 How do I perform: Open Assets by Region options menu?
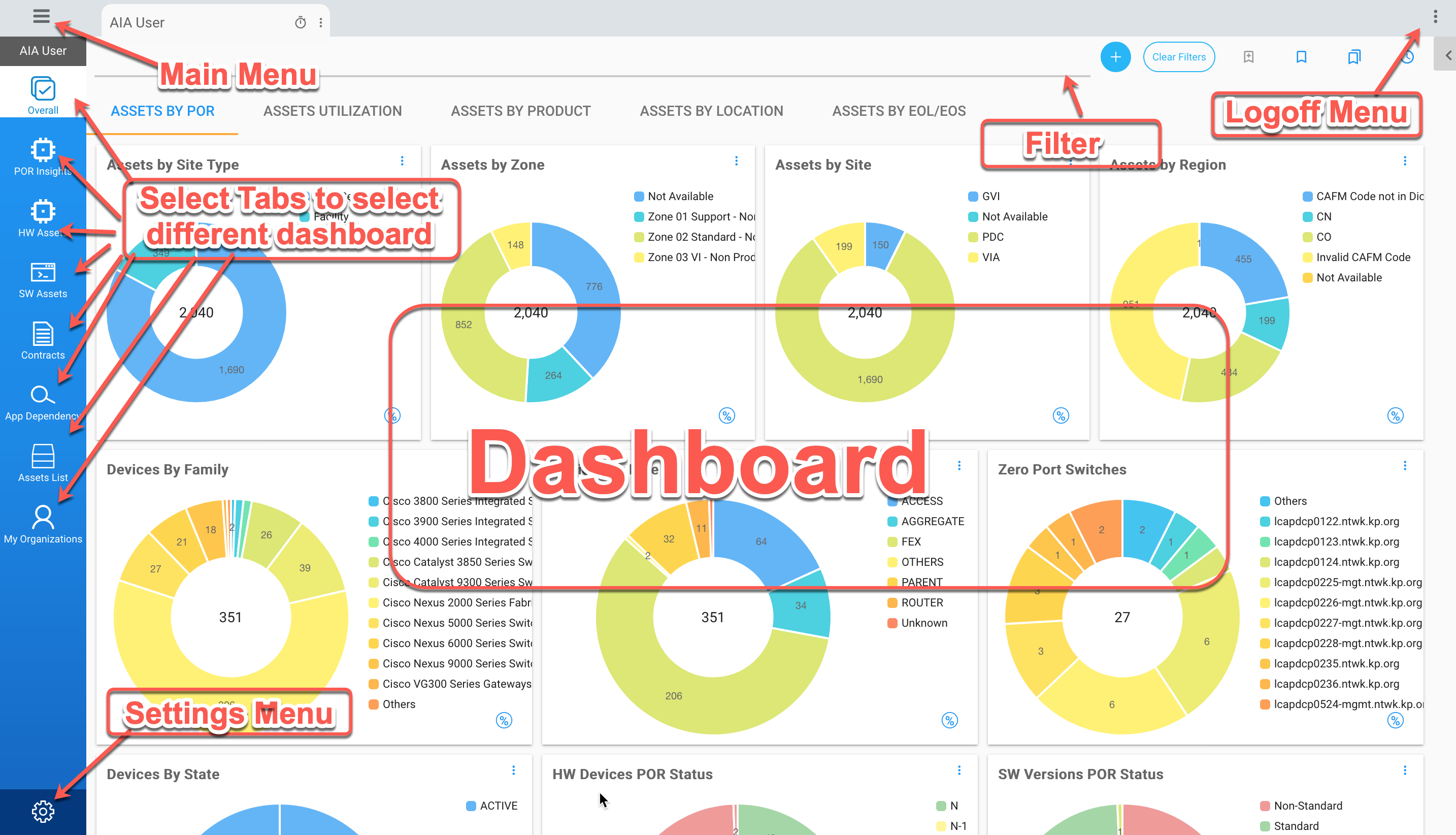pyautogui.click(x=1405, y=161)
